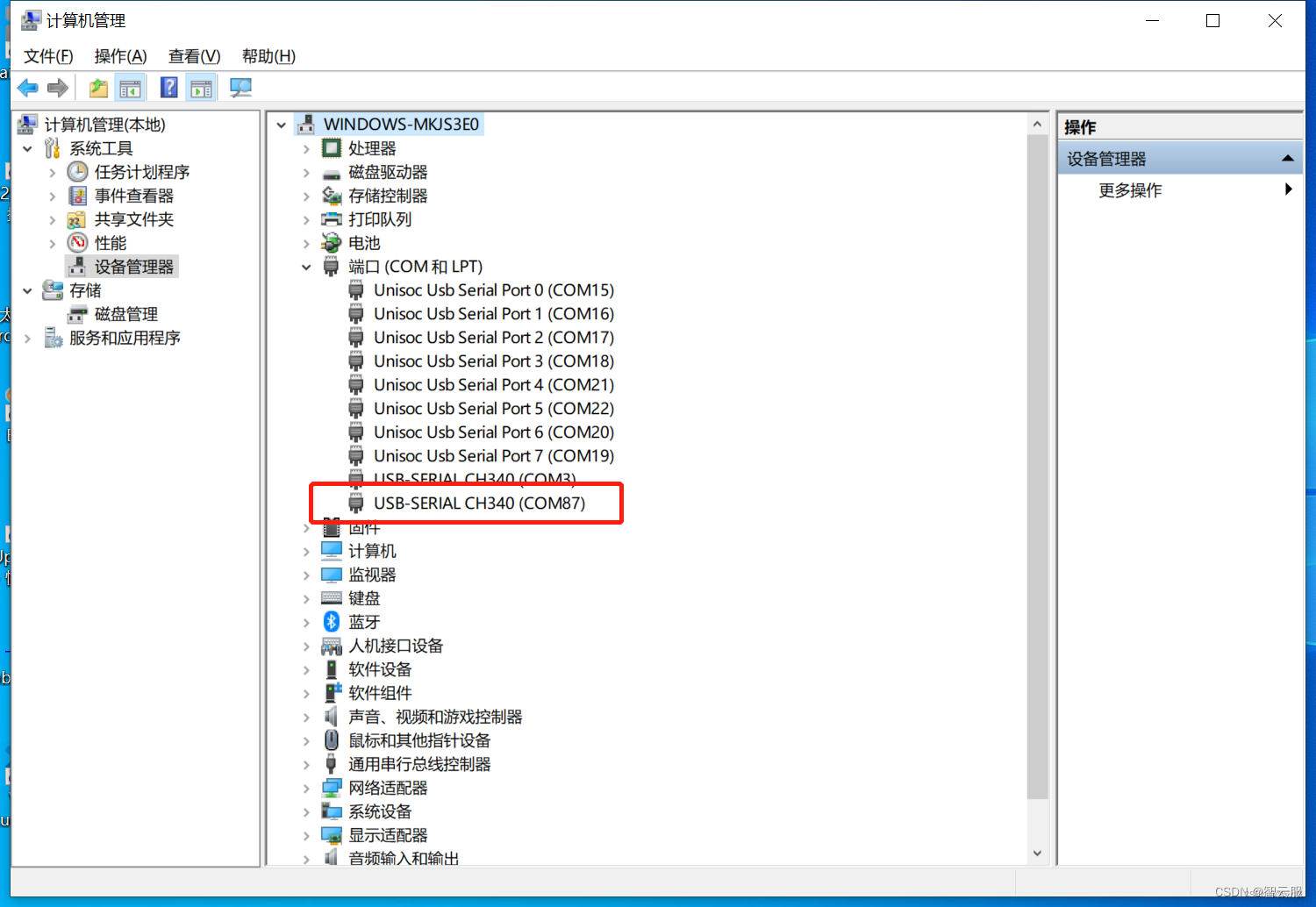This screenshot has height=907, width=1316.
Task: Expand the 服务和应用程序 node
Action: click(28, 338)
